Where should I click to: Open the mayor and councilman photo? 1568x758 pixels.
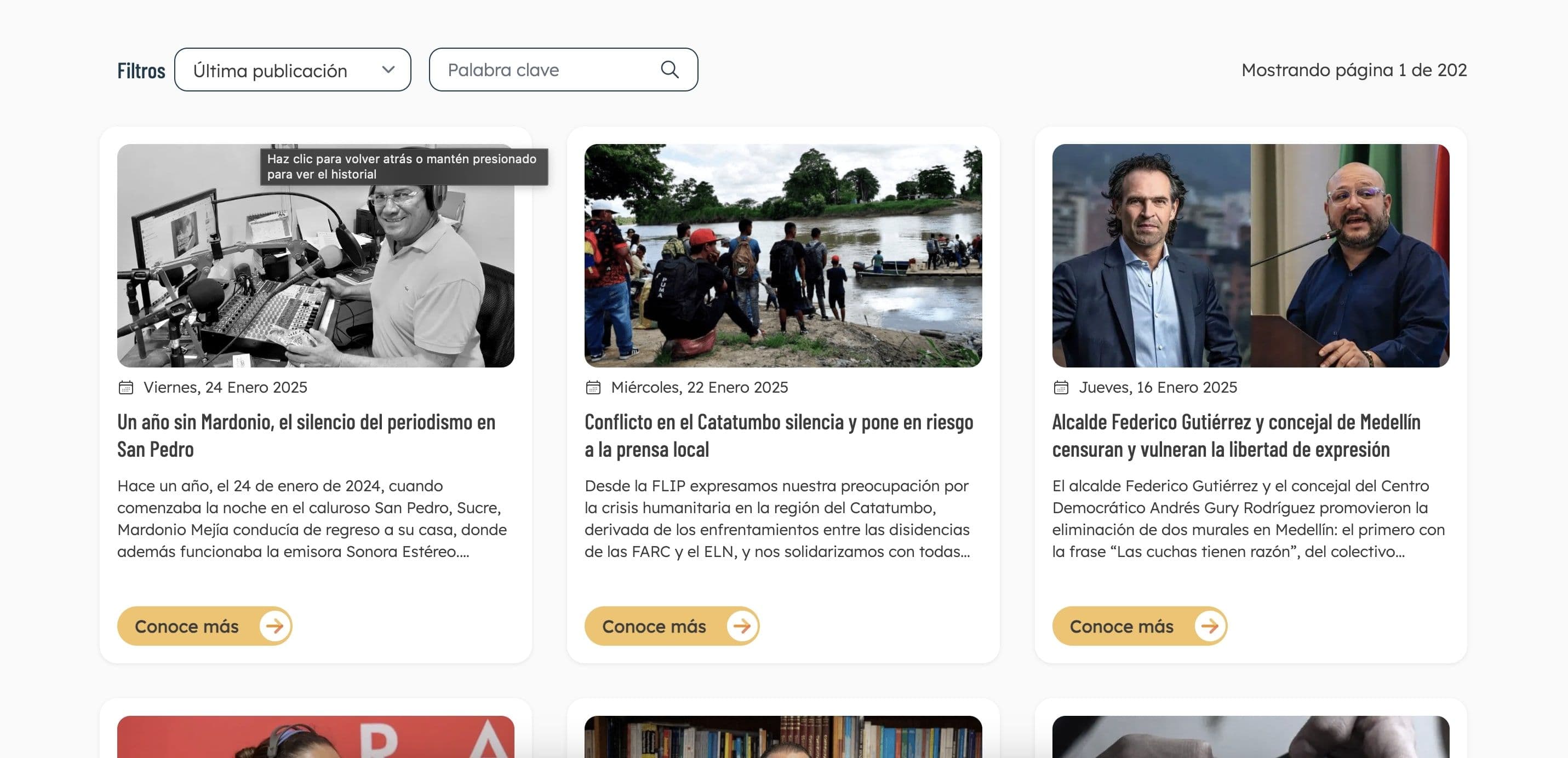point(1251,256)
